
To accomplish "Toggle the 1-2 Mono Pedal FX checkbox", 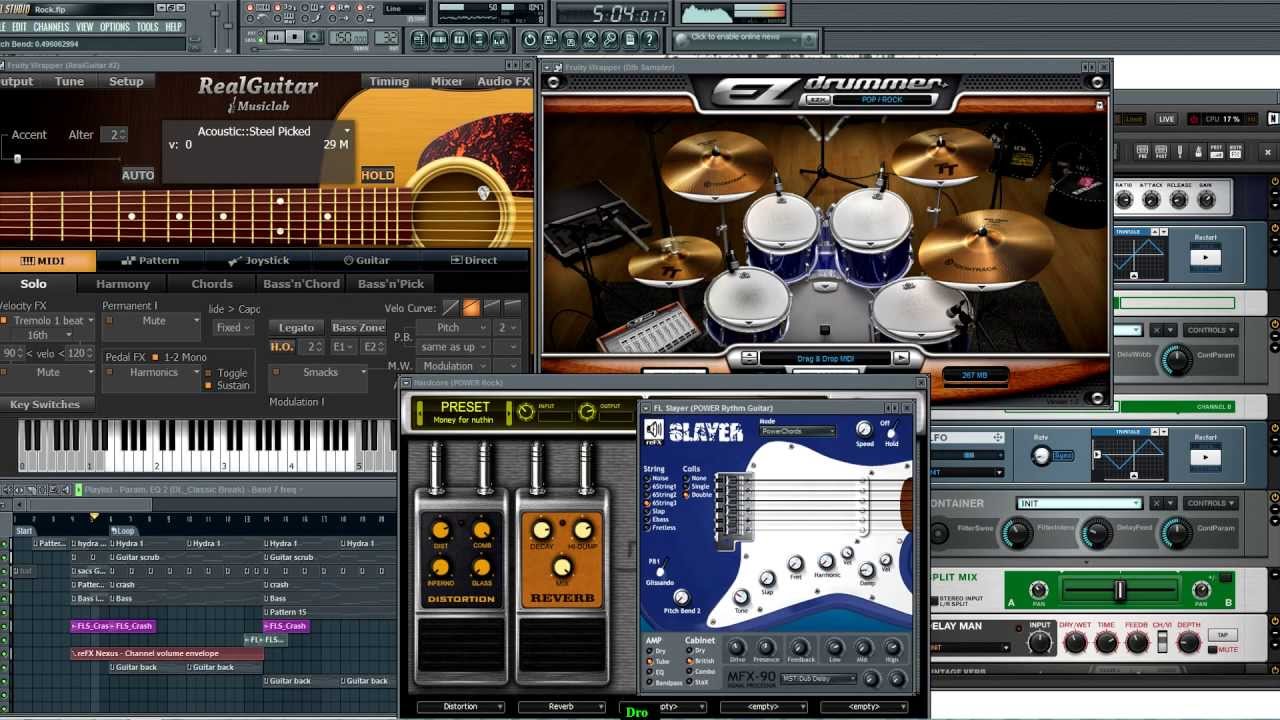I will pos(155,357).
